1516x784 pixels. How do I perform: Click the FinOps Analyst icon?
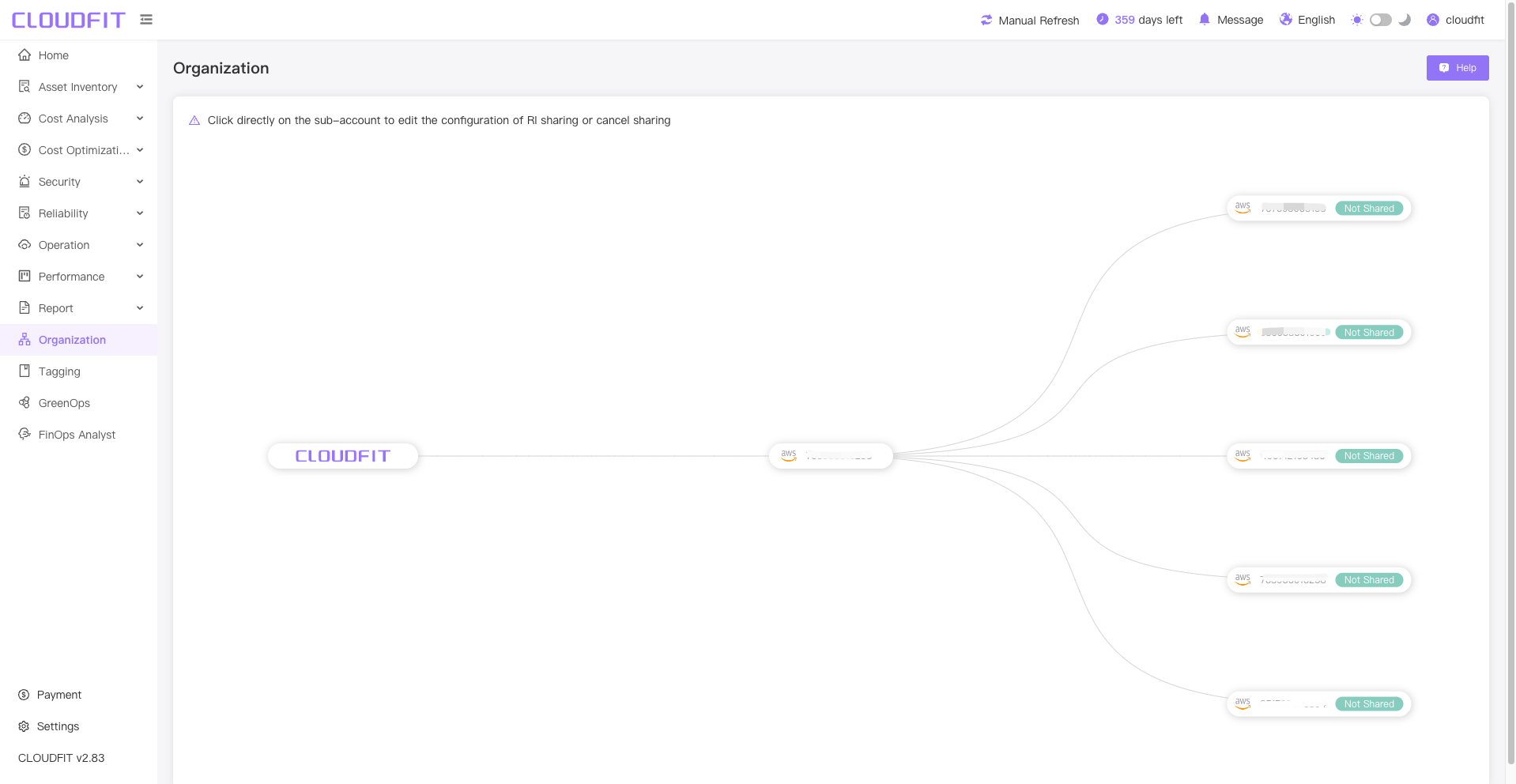(x=25, y=434)
